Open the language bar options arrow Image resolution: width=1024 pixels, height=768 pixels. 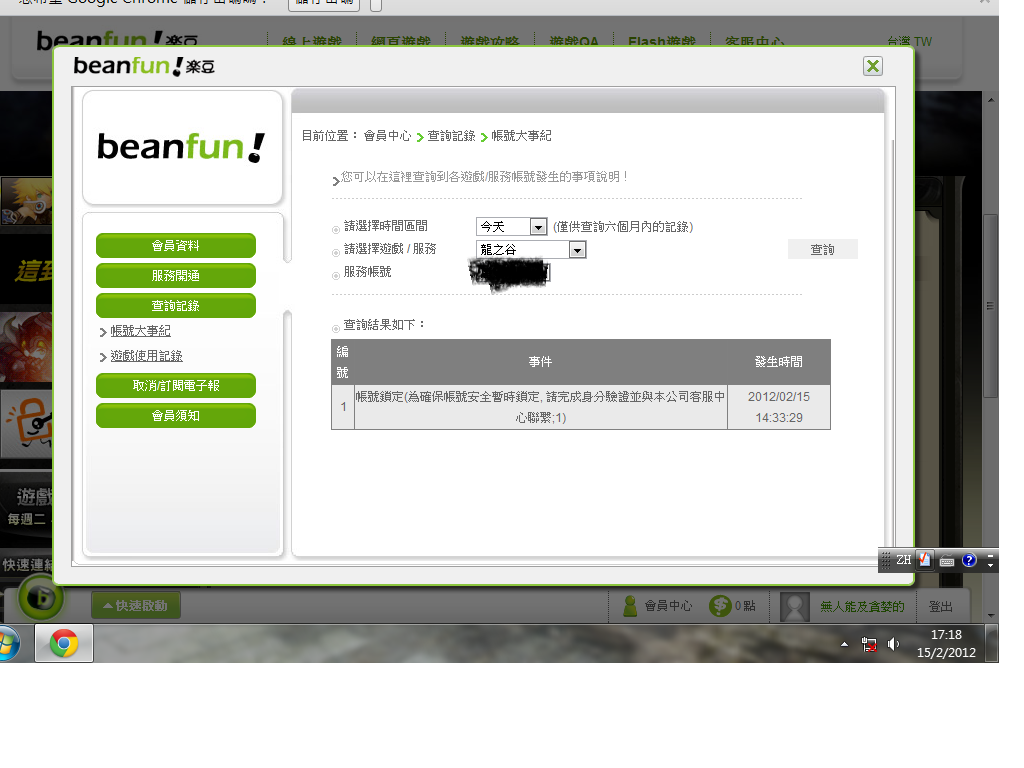pos(990,564)
